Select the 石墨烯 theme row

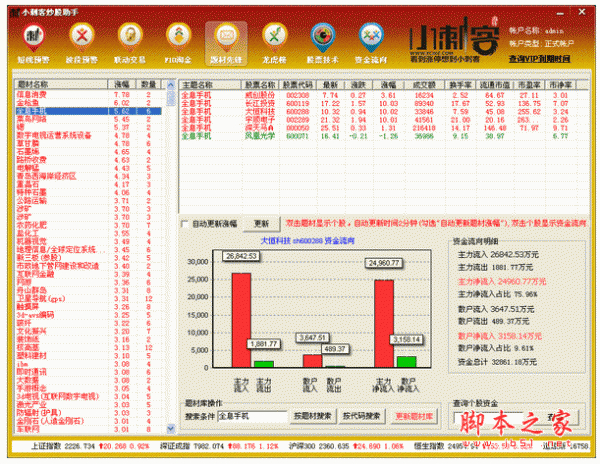tap(88, 151)
